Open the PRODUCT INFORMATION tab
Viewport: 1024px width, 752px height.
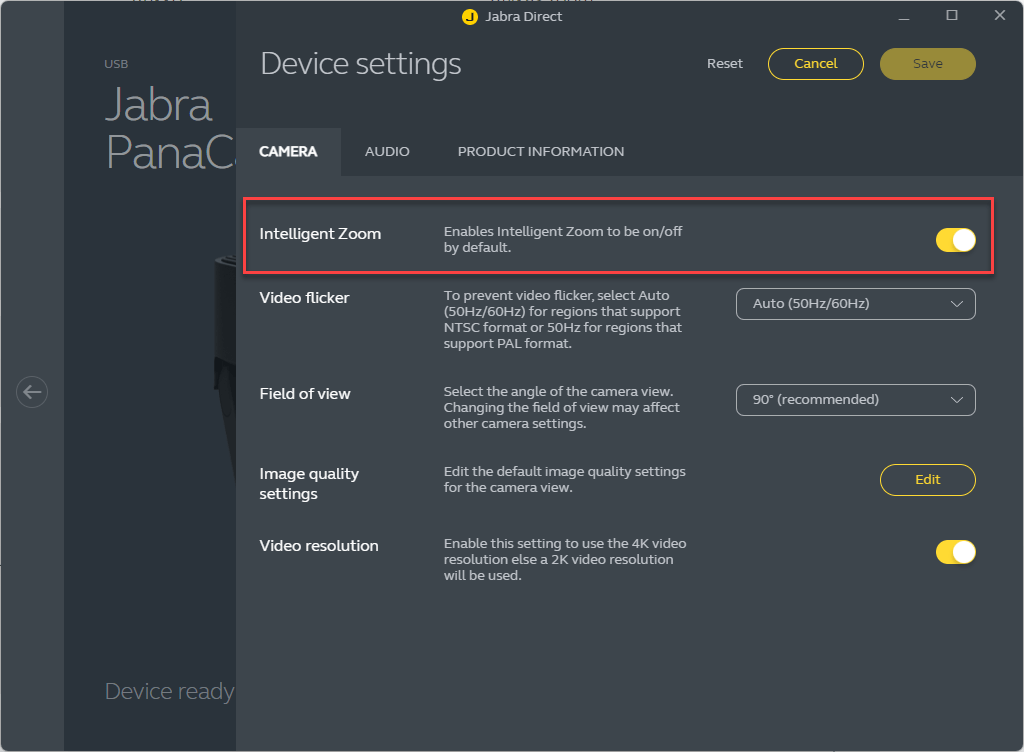(540, 152)
